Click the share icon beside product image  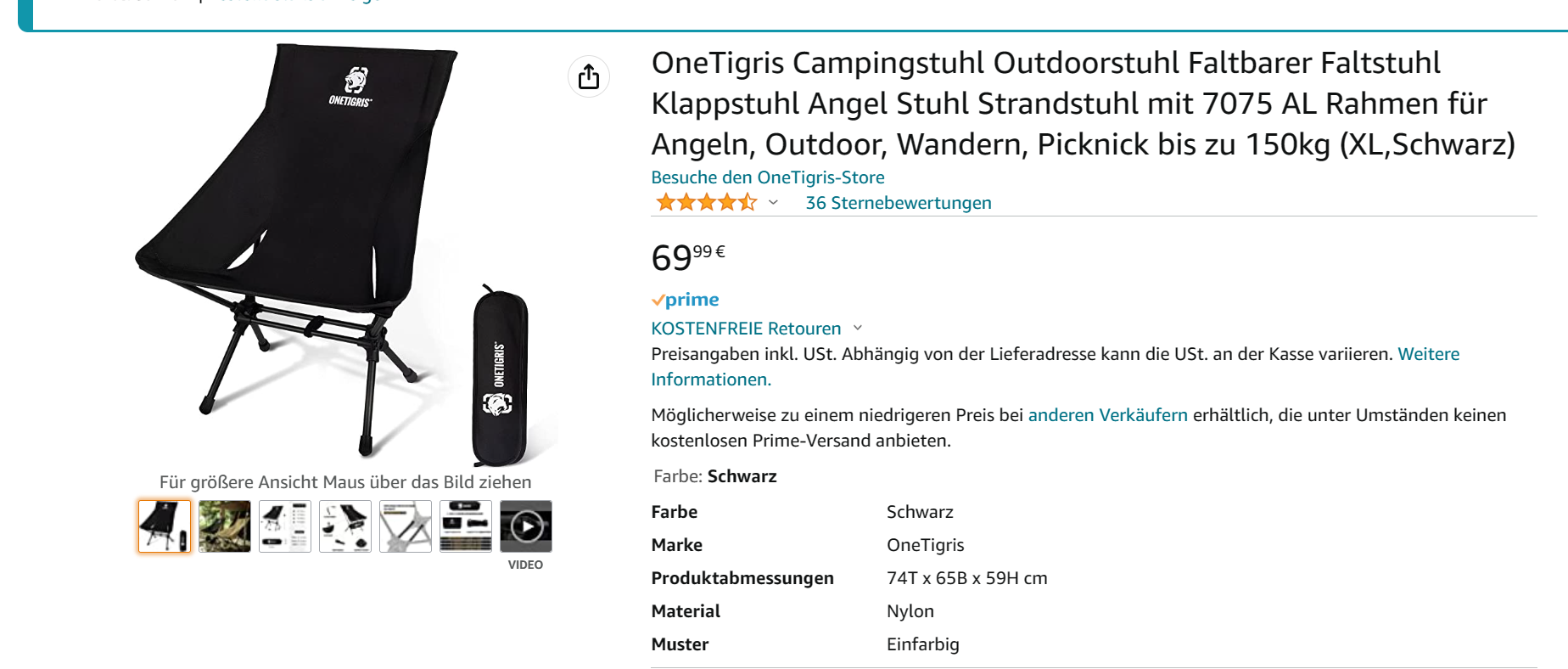pyautogui.click(x=588, y=77)
